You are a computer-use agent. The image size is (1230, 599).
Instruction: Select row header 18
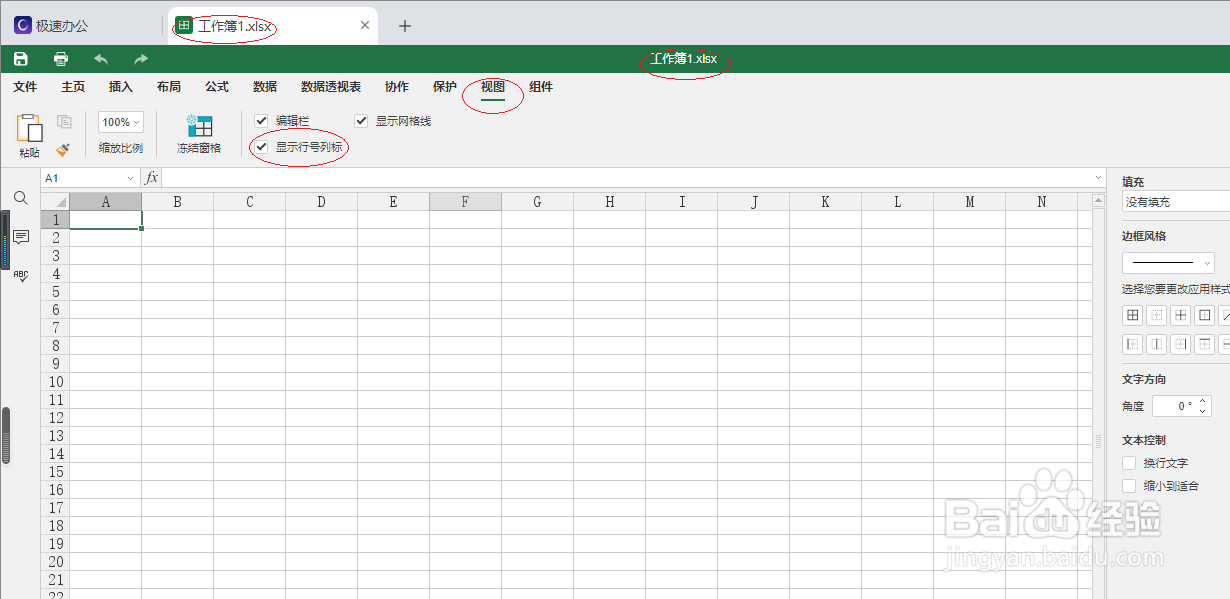pyautogui.click(x=55, y=526)
